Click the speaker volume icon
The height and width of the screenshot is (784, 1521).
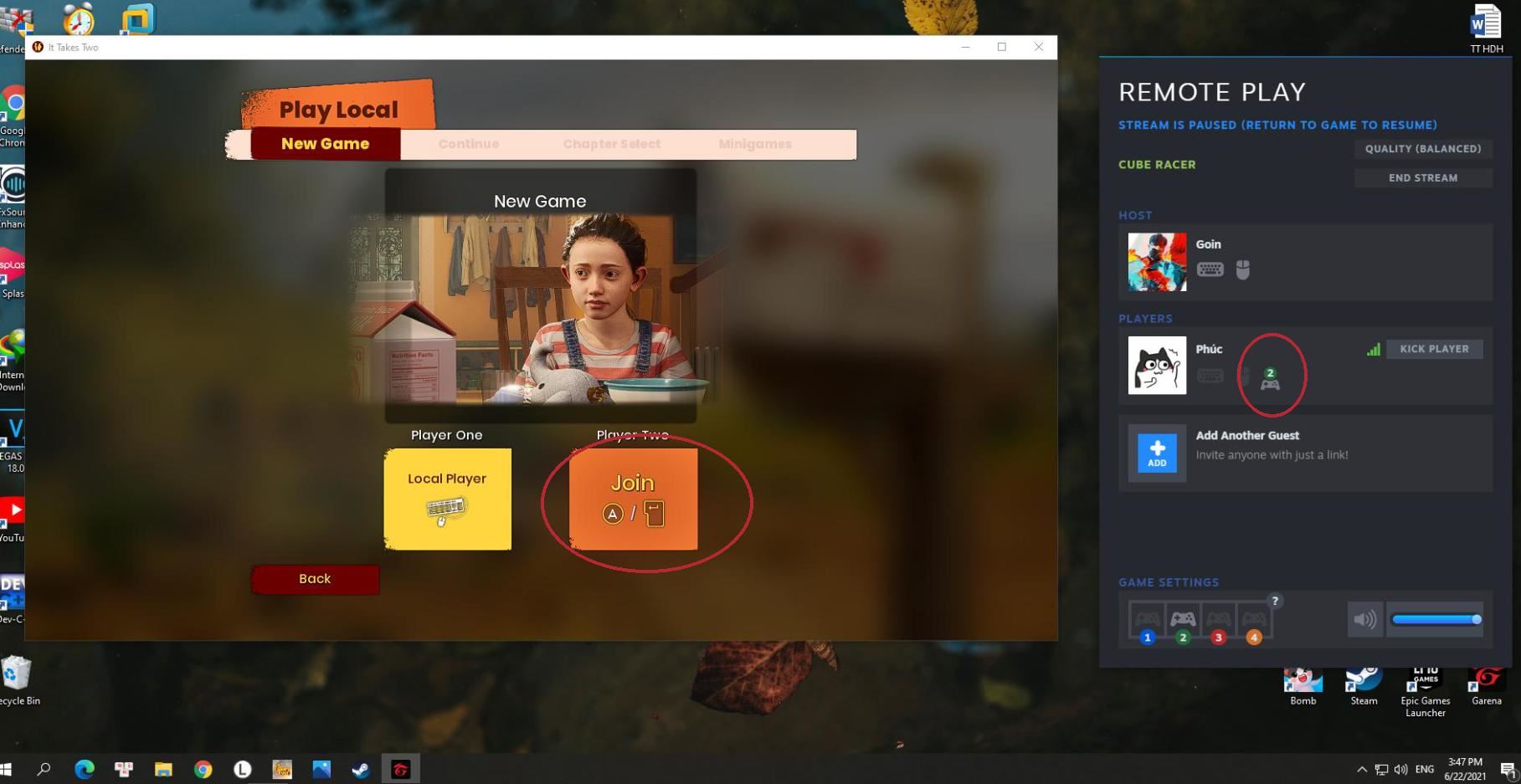(x=1365, y=619)
